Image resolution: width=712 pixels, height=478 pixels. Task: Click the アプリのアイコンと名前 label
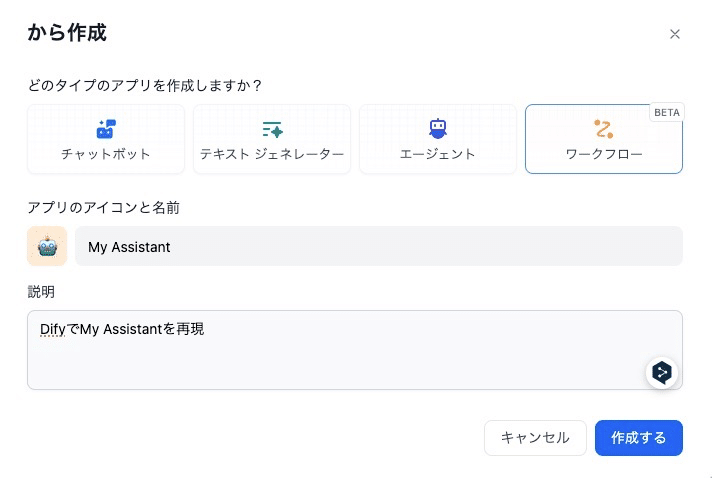[x=104, y=207]
